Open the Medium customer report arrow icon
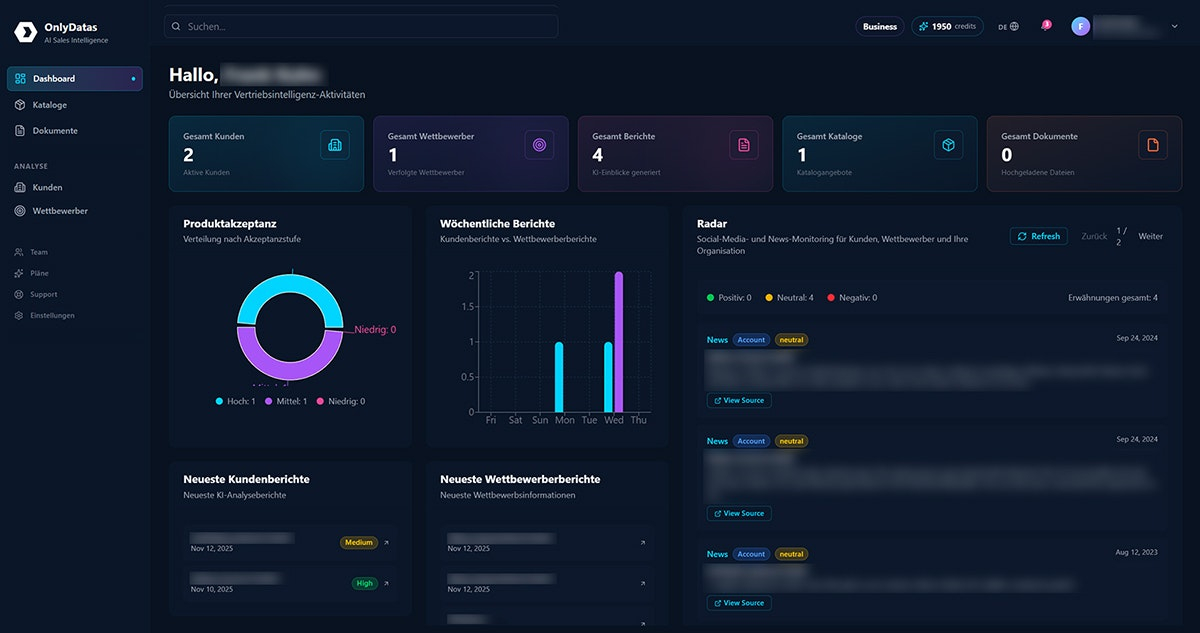 coord(387,543)
